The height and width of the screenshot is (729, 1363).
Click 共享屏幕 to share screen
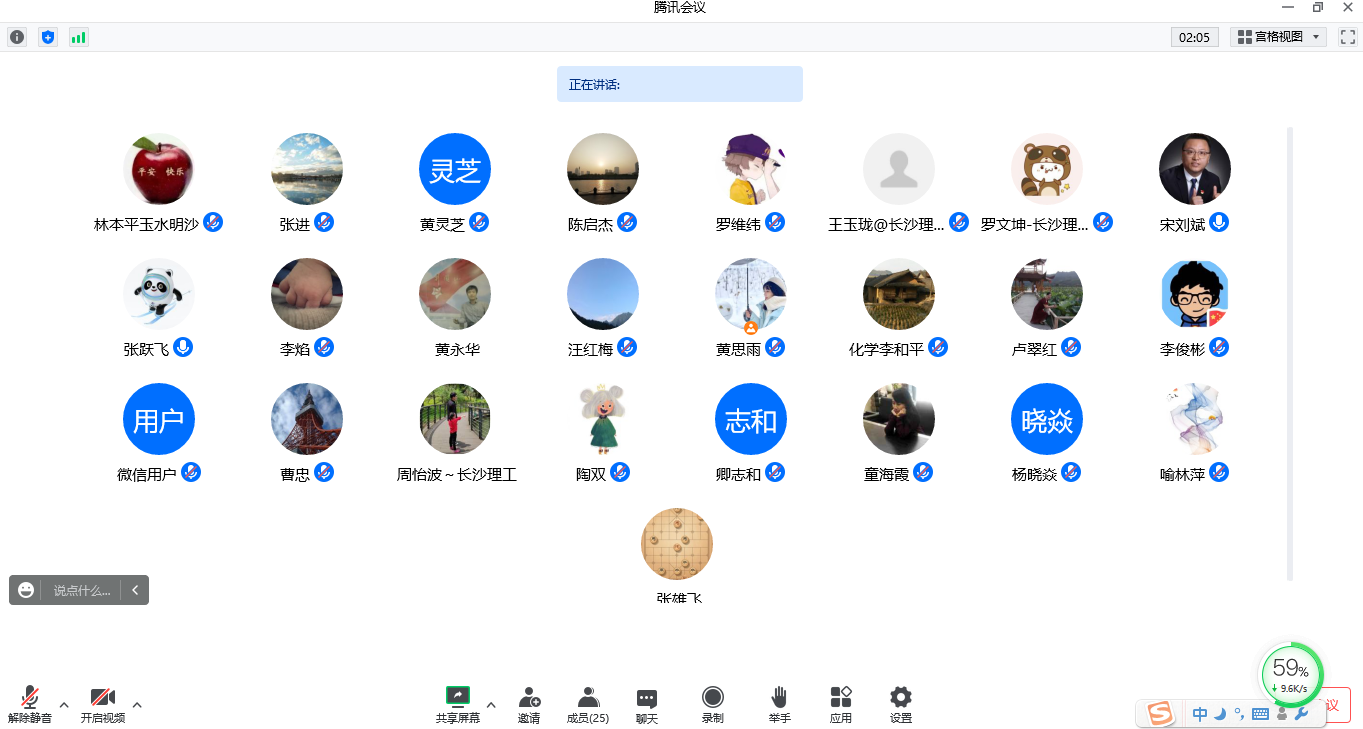click(457, 704)
